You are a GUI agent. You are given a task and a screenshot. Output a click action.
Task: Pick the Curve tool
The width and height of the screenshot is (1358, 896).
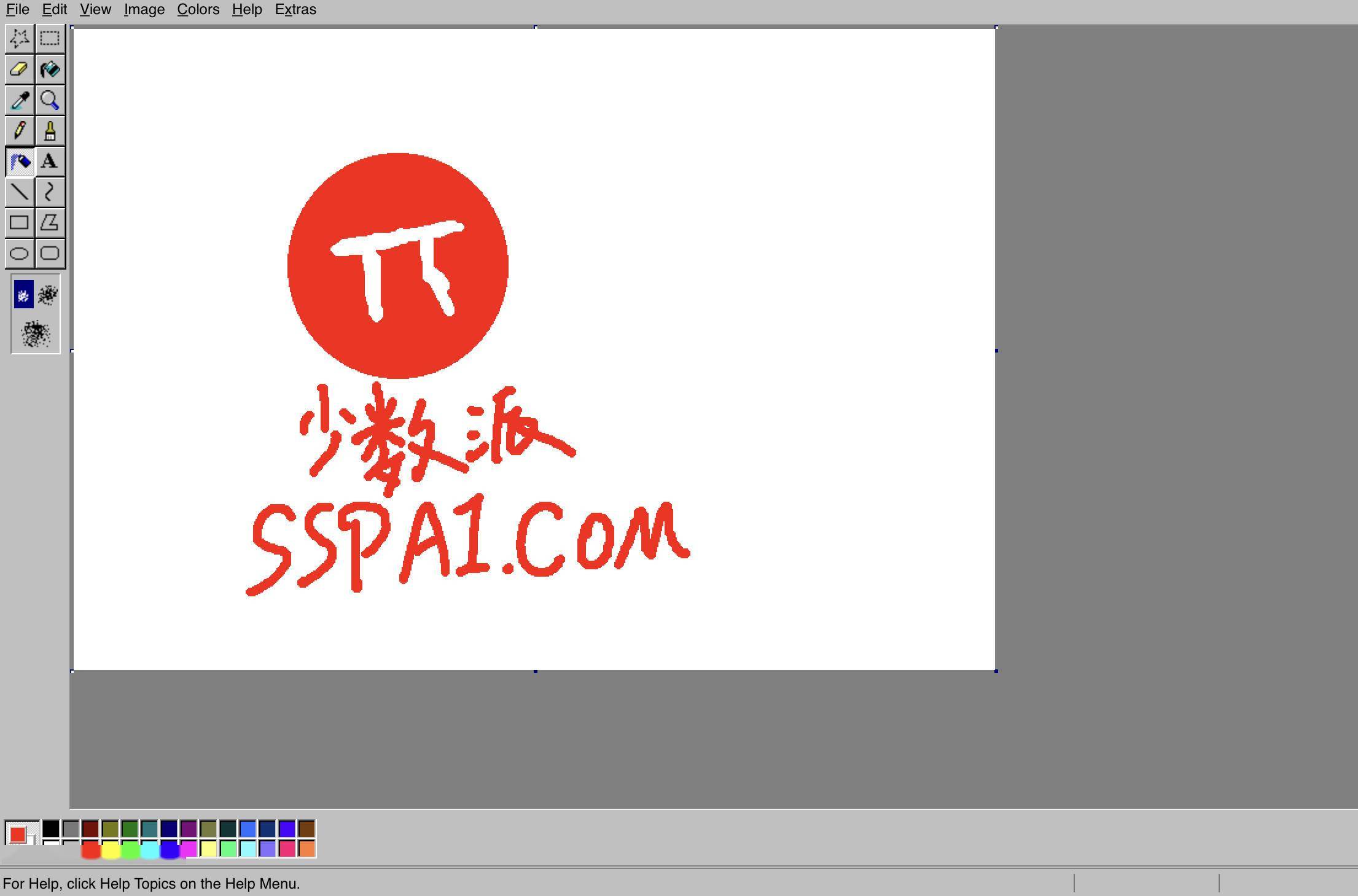pyautogui.click(x=50, y=192)
